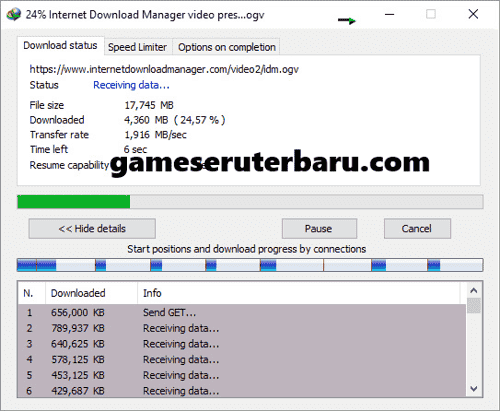Select connection row 6 with 429,687 KB
Image resolution: width=500 pixels, height=411 pixels.
pos(242,390)
